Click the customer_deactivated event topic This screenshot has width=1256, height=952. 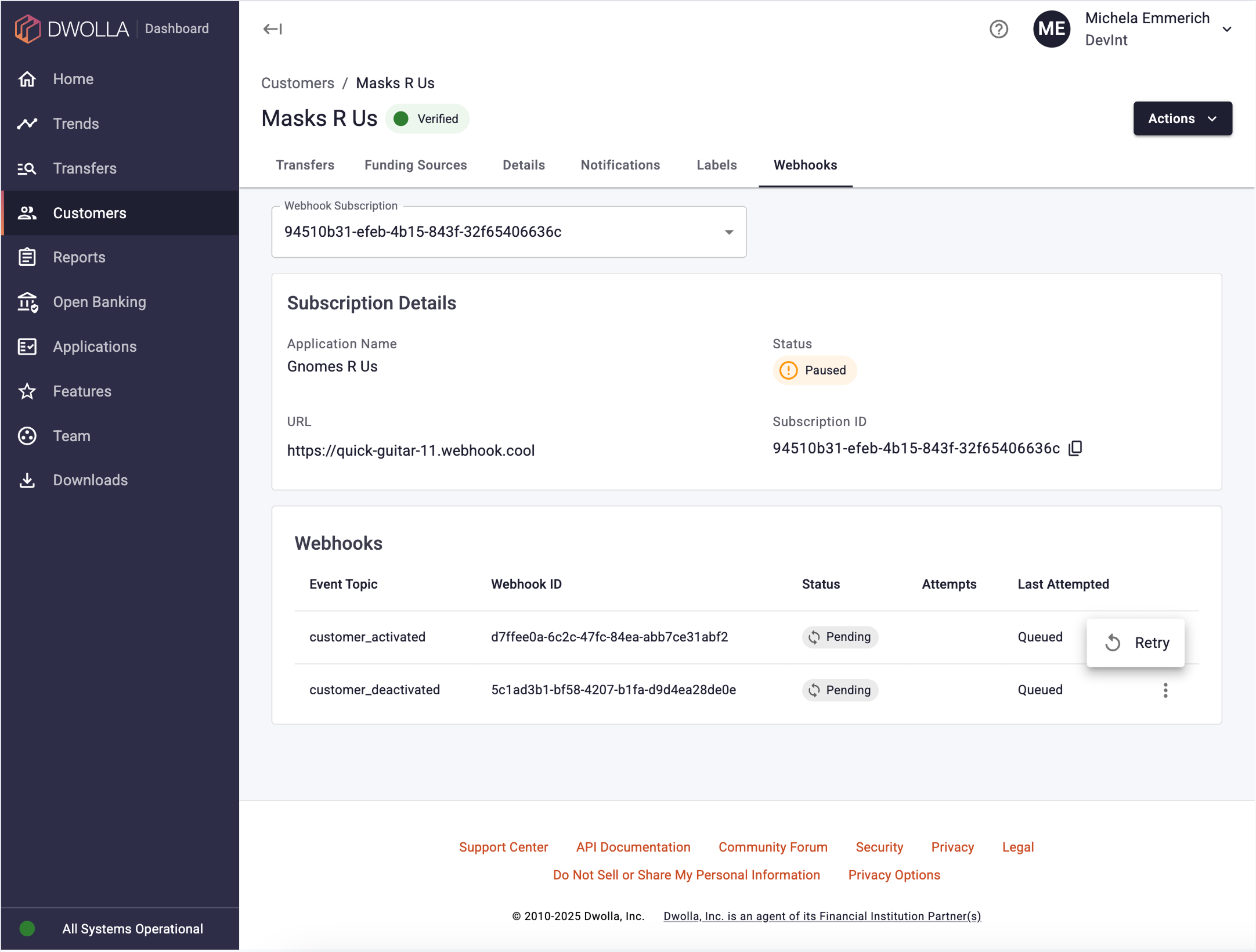click(375, 690)
